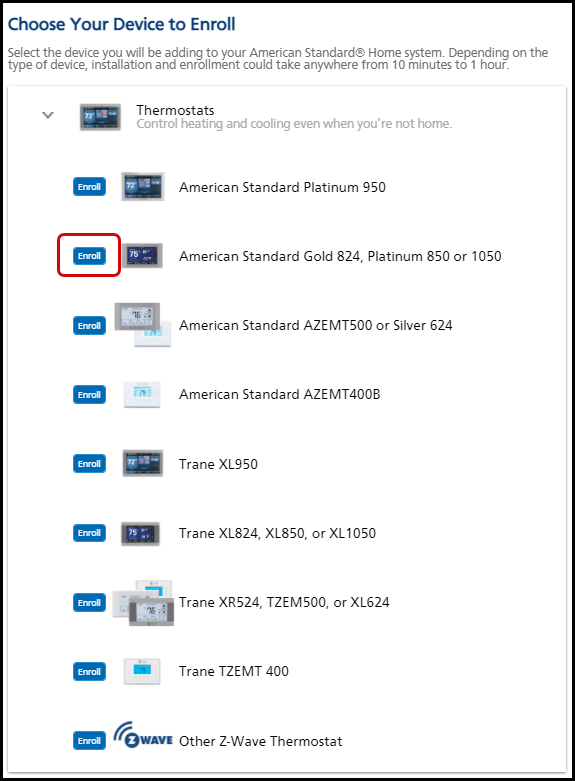Viewport: 575px width, 781px height.
Task: Click the Platinum 950 thermostat image
Action: click(143, 187)
